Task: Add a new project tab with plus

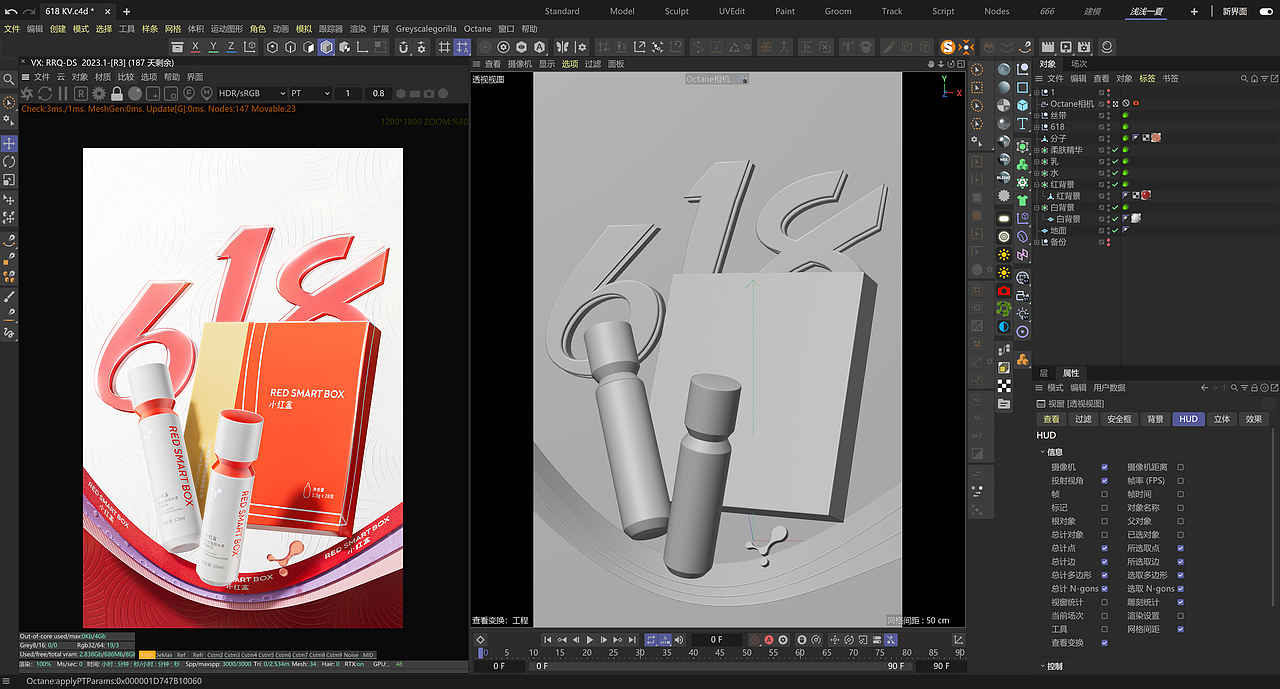Action: (126, 11)
